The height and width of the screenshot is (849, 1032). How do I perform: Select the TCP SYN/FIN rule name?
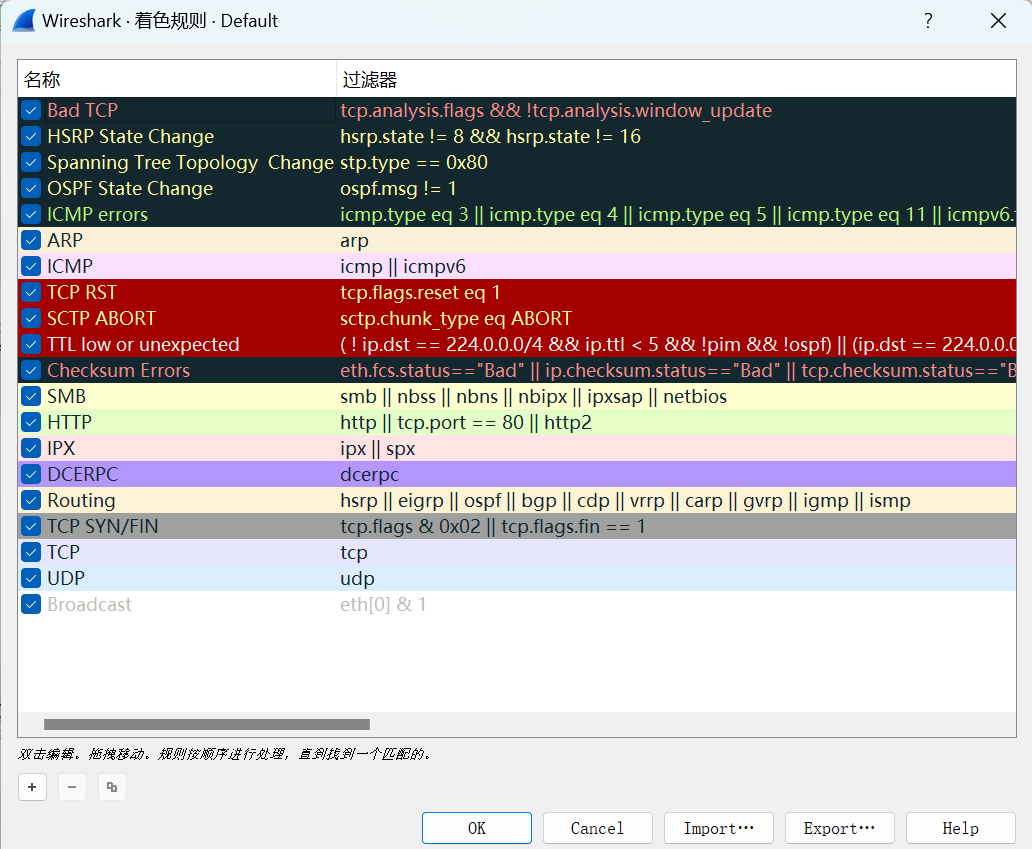click(x=103, y=526)
